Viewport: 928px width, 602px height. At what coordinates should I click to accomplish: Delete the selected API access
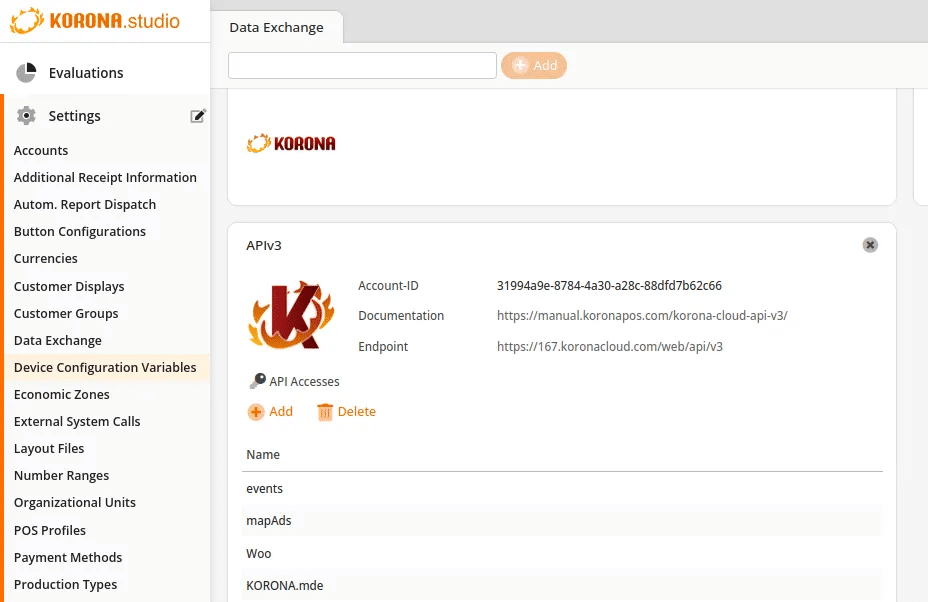[x=346, y=412]
